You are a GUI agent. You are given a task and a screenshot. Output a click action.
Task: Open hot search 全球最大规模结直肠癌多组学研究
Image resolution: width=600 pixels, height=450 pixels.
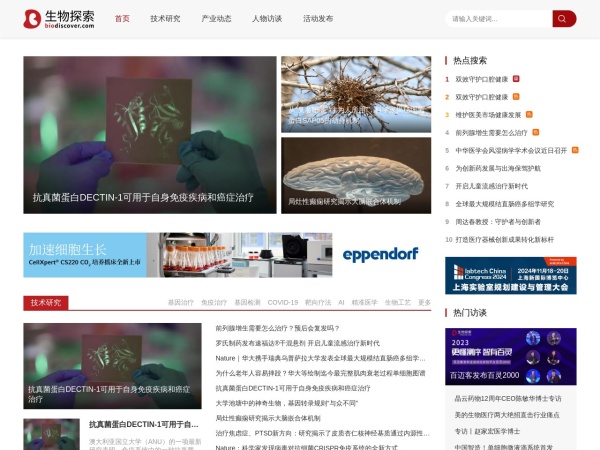504,204
